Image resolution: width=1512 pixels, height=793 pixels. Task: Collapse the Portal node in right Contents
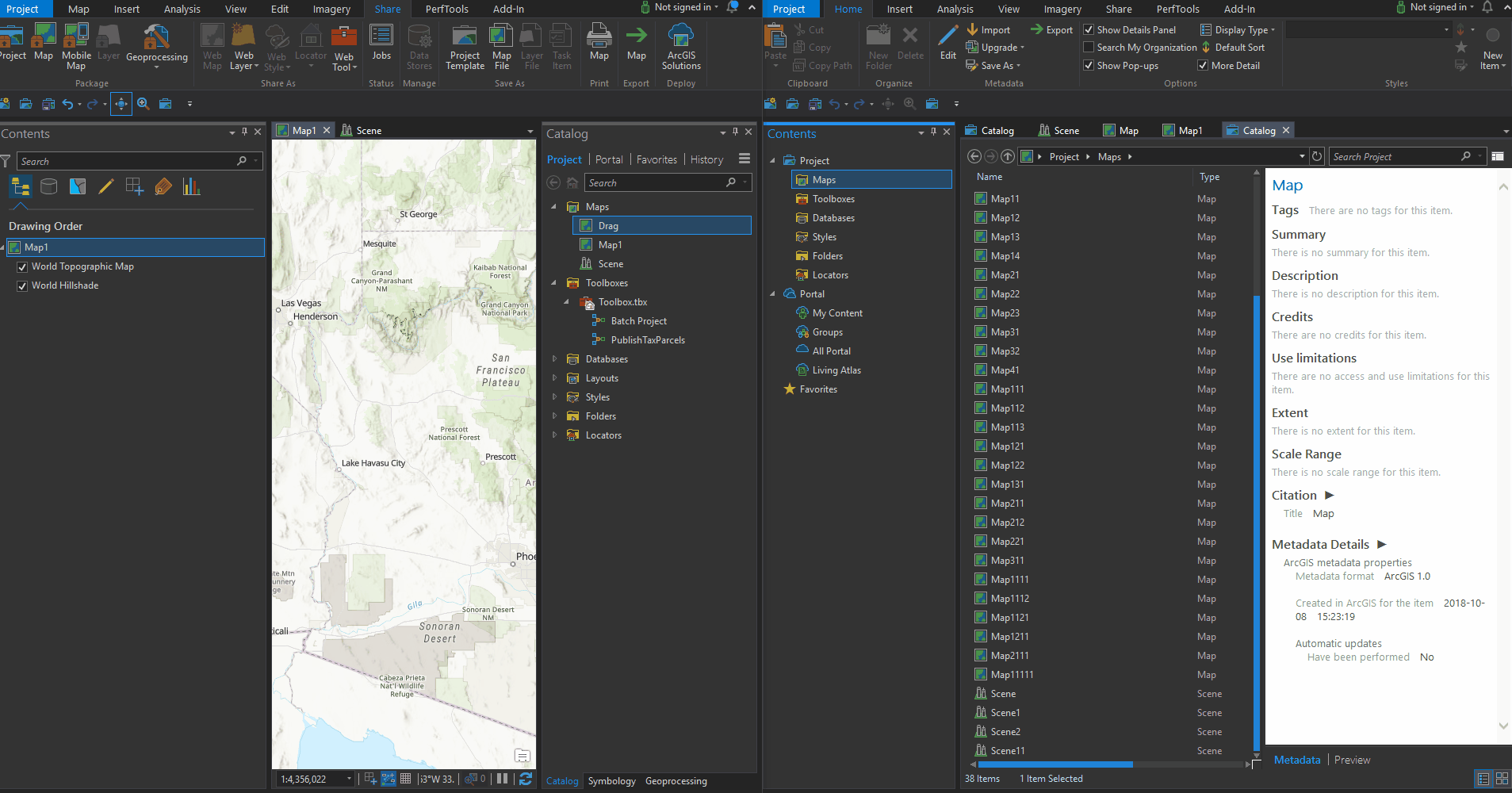tap(772, 294)
